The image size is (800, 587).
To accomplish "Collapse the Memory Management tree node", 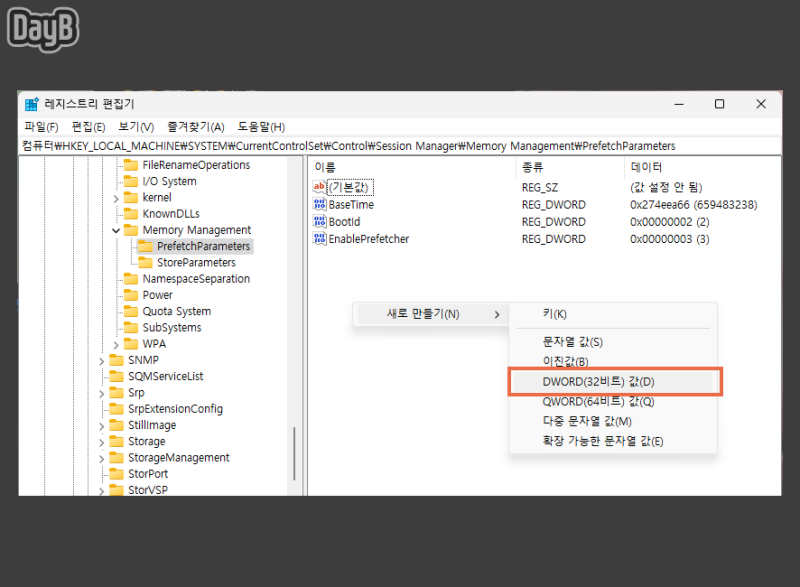I will pyautogui.click(x=117, y=229).
